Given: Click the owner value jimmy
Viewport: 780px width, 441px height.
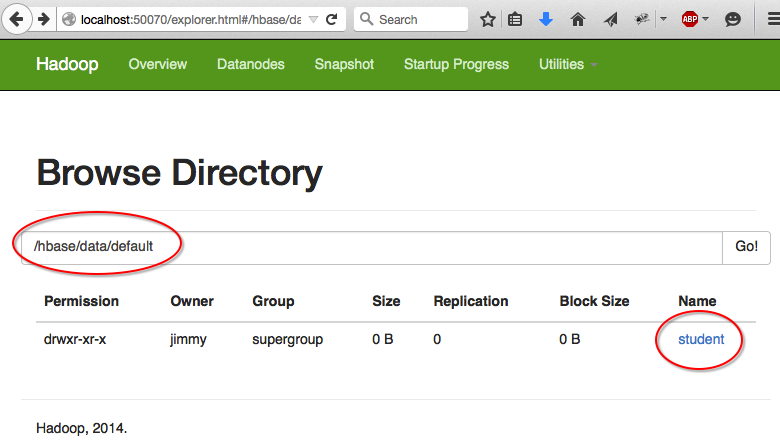Looking at the screenshot, I should 188,340.
